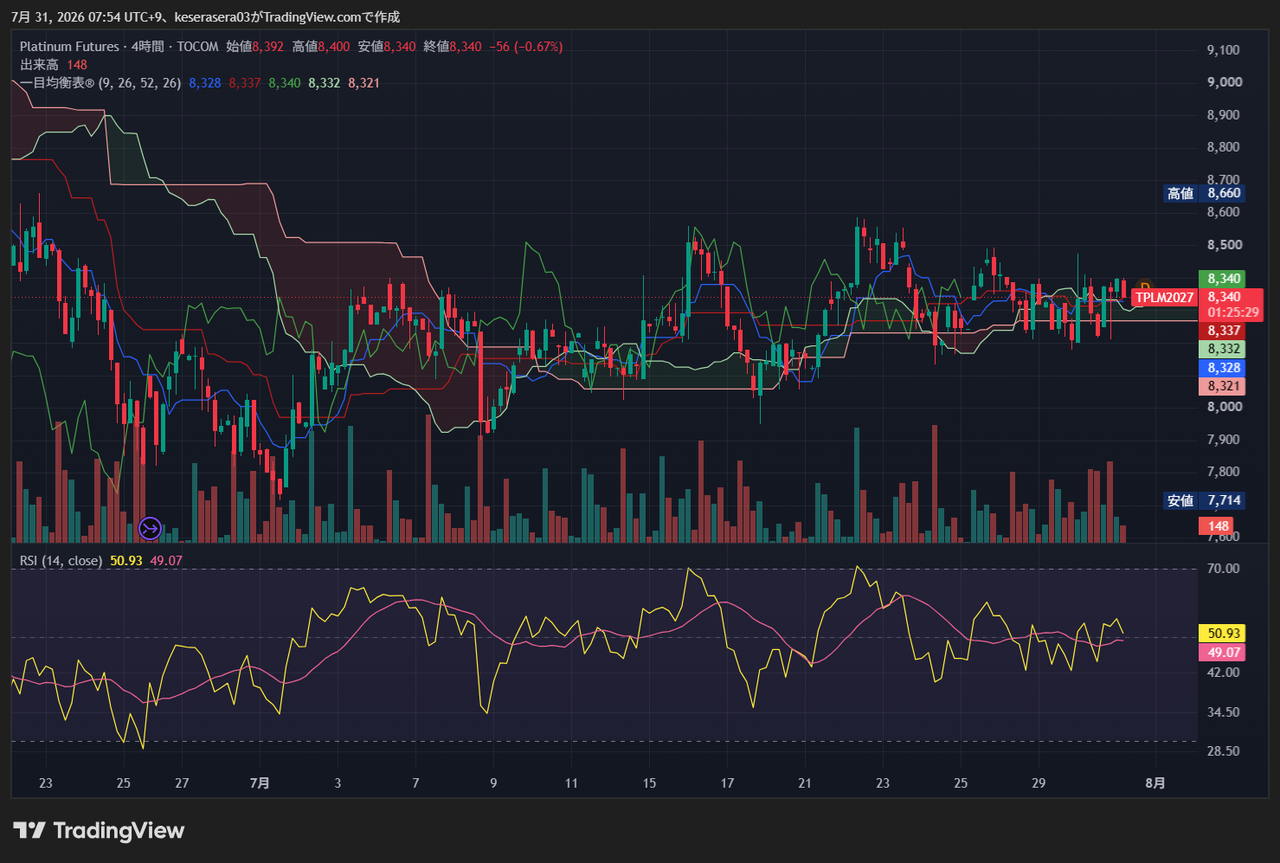Click the 8,500 level on the price axis
Viewport: 1280px width, 863px height.
coord(1224,245)
